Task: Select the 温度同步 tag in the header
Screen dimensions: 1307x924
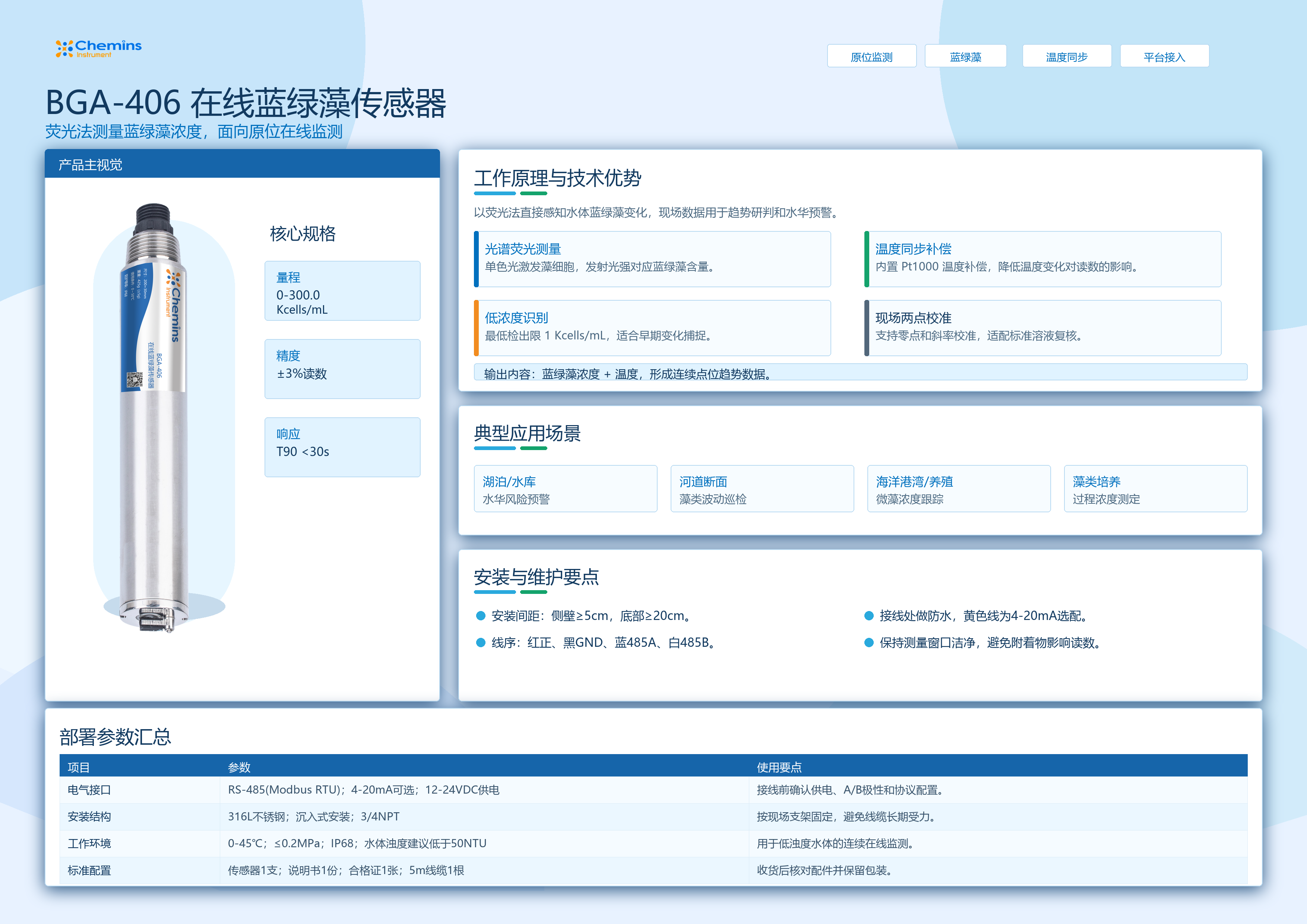Action: 1067,56
